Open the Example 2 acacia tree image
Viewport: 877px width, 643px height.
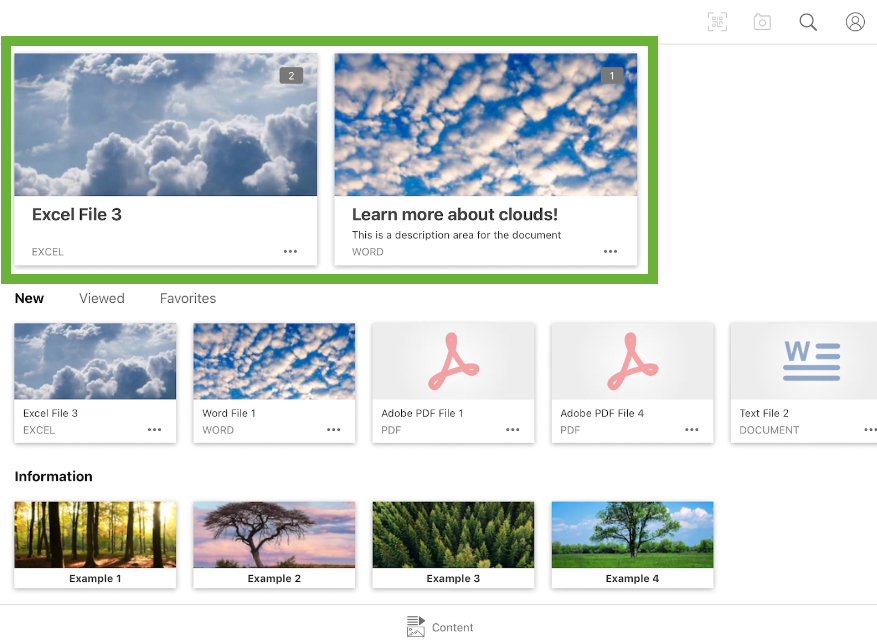point(274,535)
